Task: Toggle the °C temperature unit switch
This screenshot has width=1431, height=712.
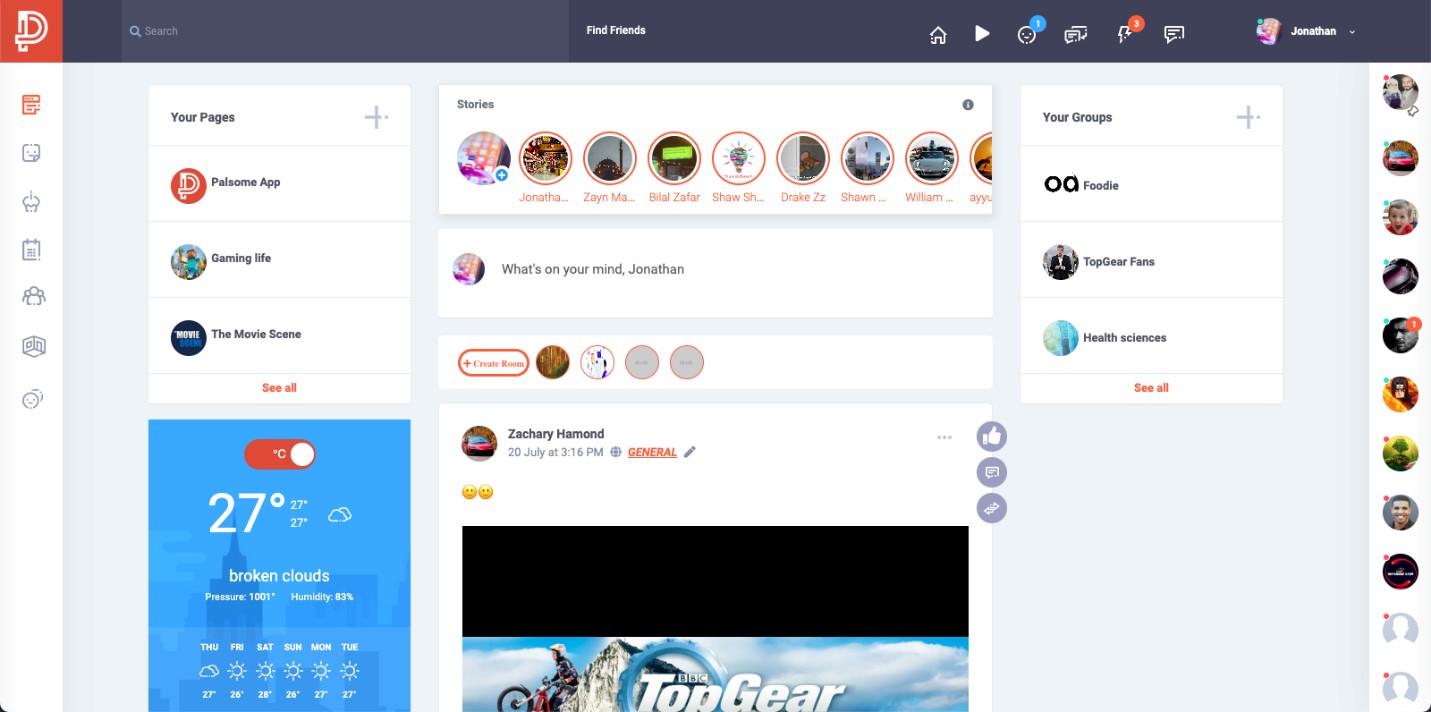Action: click(x=280, y=454)
